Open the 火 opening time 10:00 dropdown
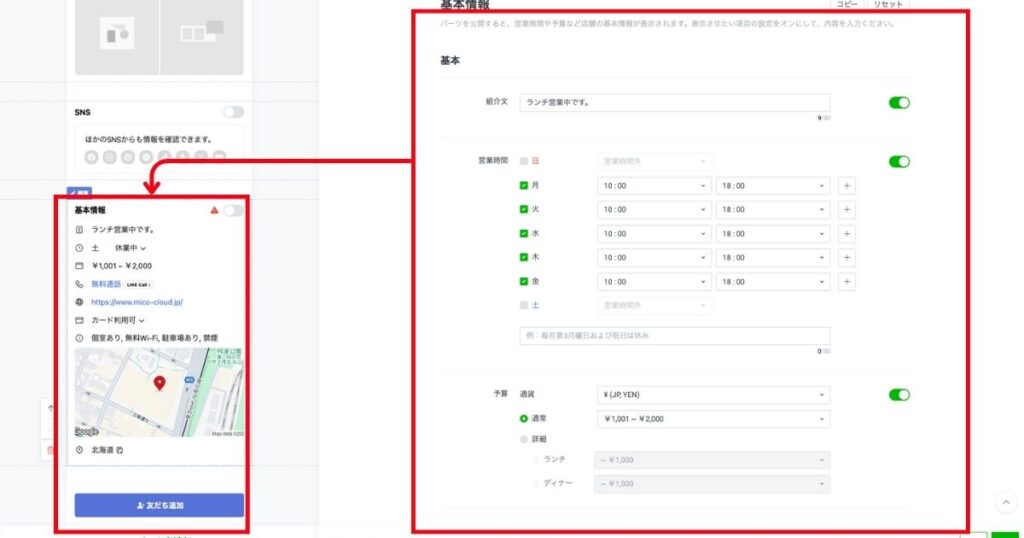The height and width of the screenshot is (538, 1024). (654, 210)
